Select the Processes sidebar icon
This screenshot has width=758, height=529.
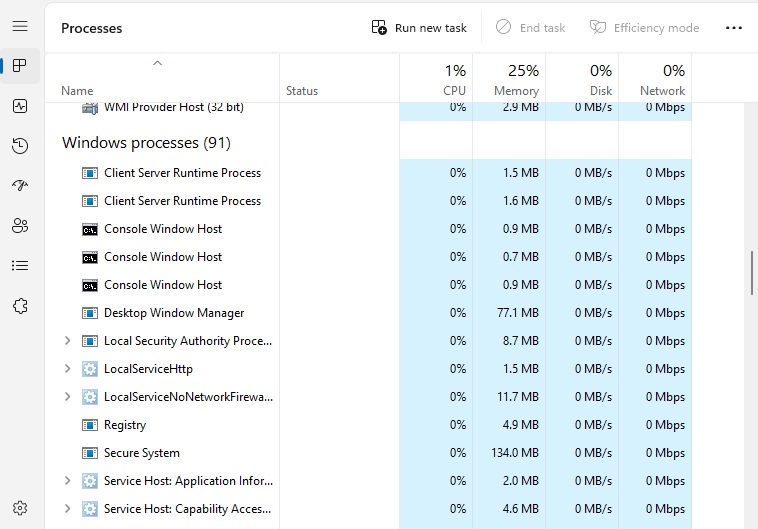pos(20,65)
